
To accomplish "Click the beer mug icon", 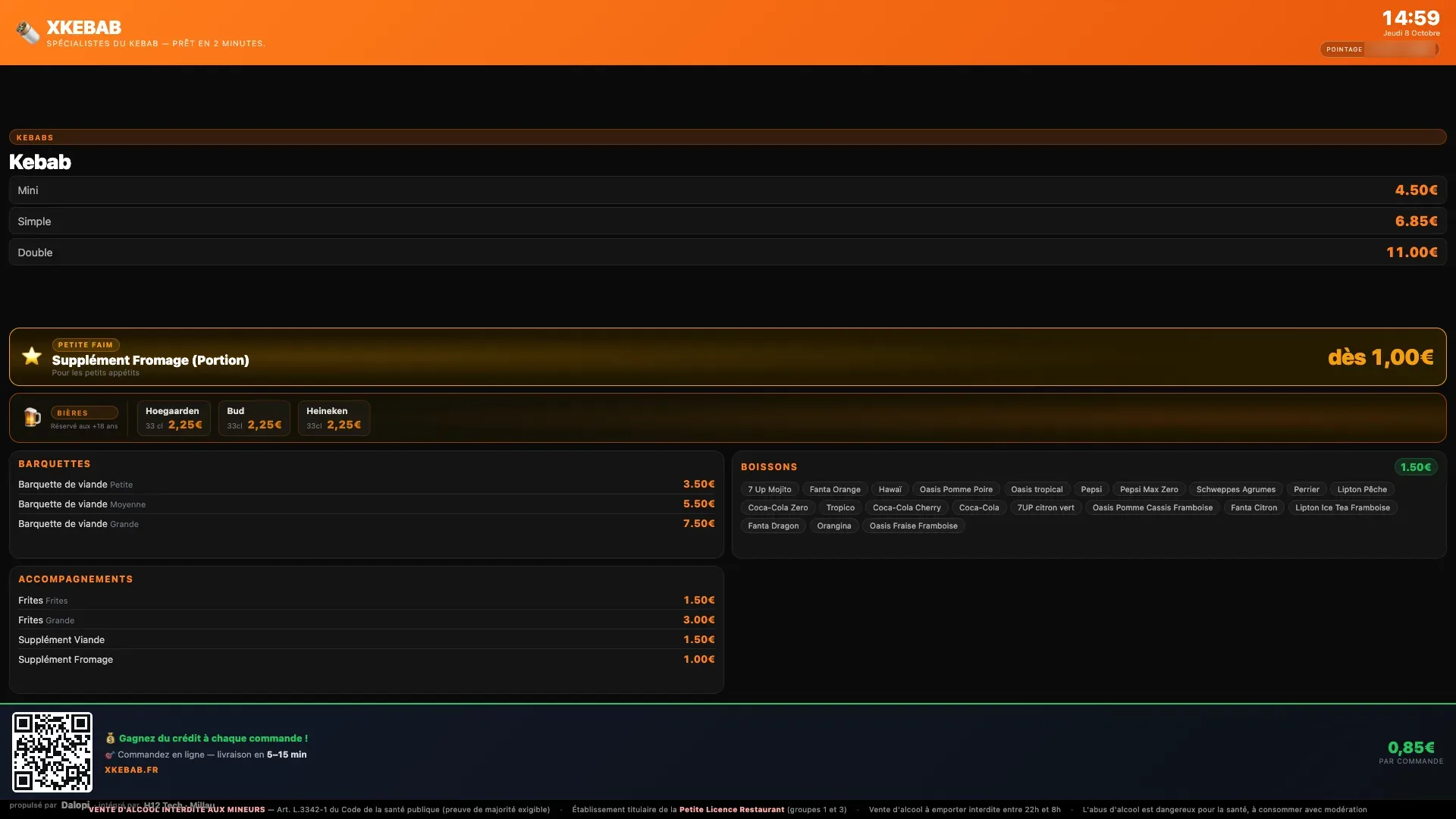I will [x=32, y=417].
